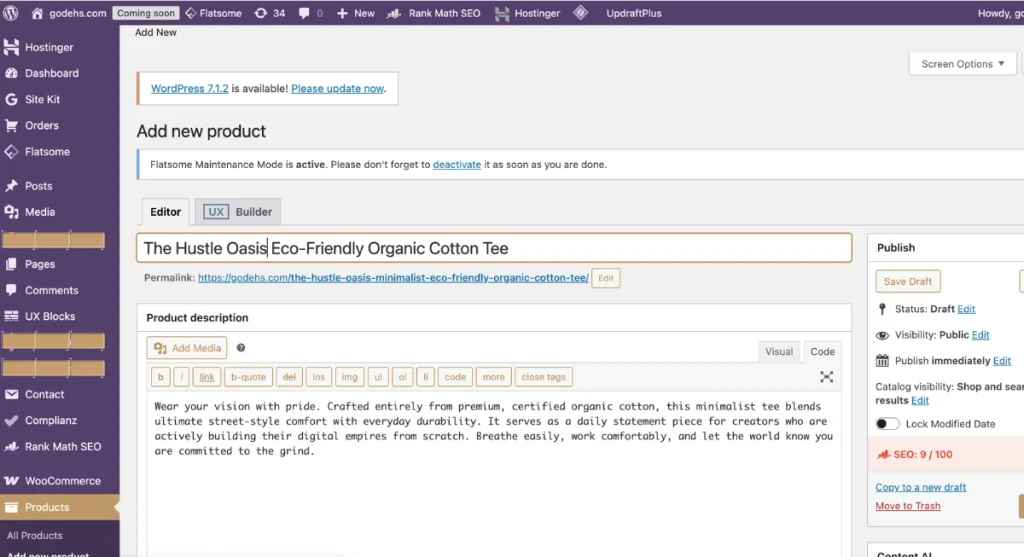Click the WordPress logo in admin bar

coord(10,13)
